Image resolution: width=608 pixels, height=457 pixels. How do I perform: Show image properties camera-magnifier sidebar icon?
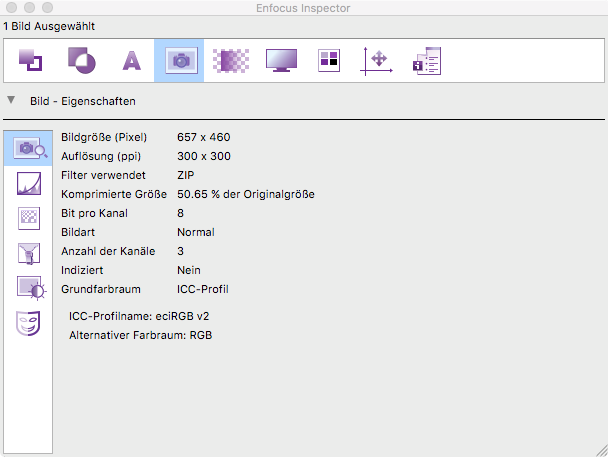pos(29,149)
